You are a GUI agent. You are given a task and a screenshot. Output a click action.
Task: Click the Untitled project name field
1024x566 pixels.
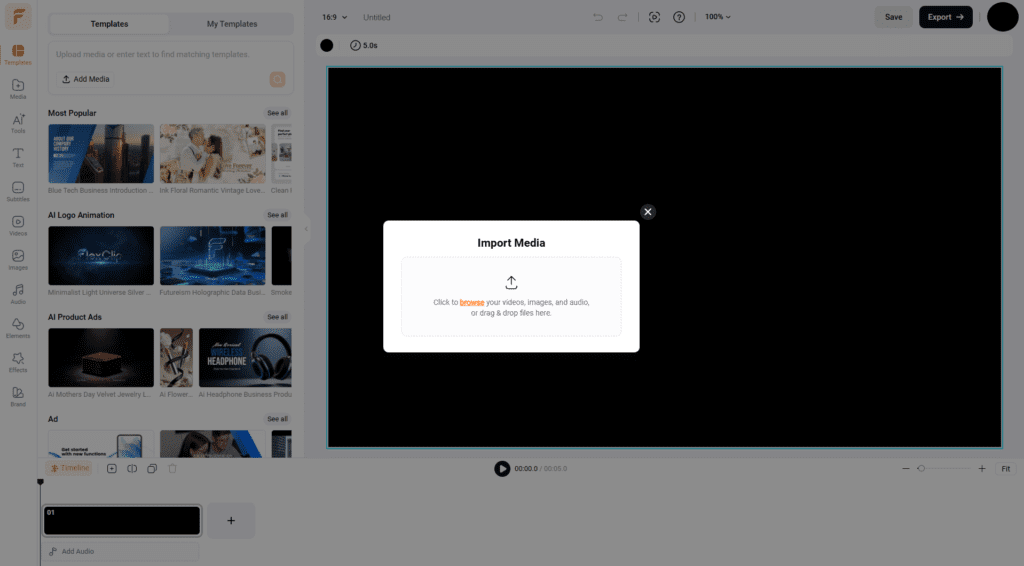coord(377,18)
